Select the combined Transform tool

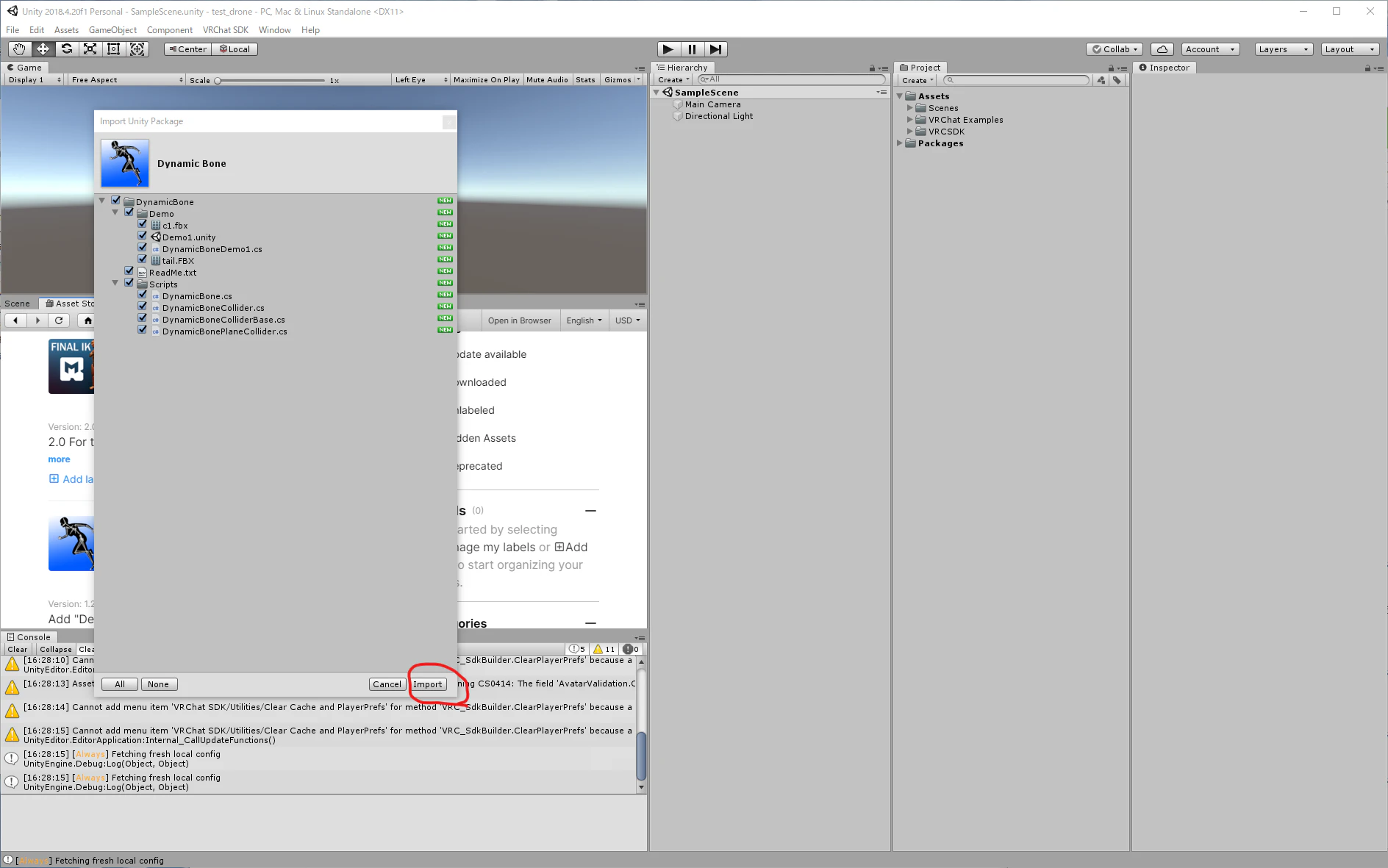tap(137, 49)
